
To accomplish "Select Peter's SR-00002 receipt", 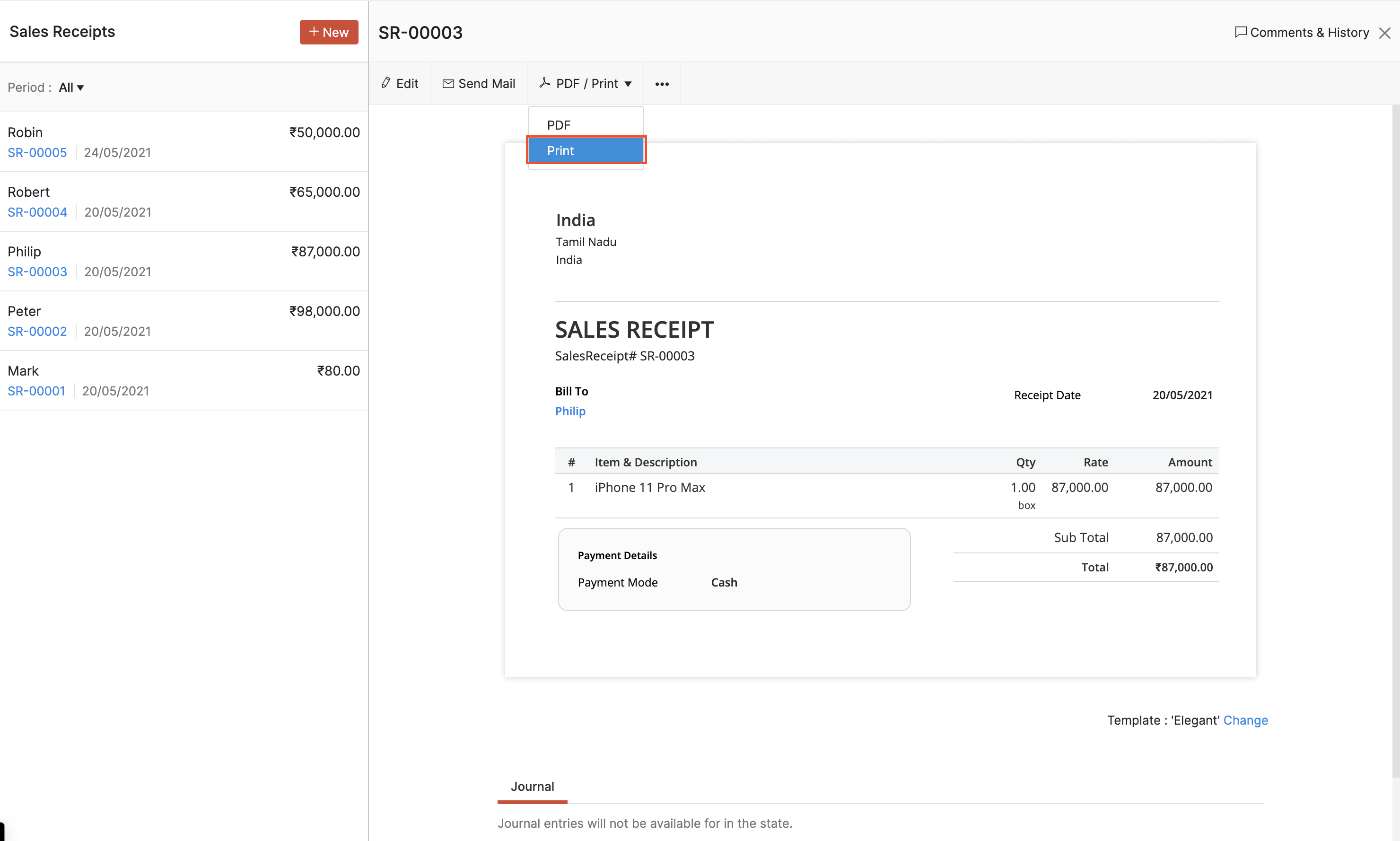I will (37, 331).
